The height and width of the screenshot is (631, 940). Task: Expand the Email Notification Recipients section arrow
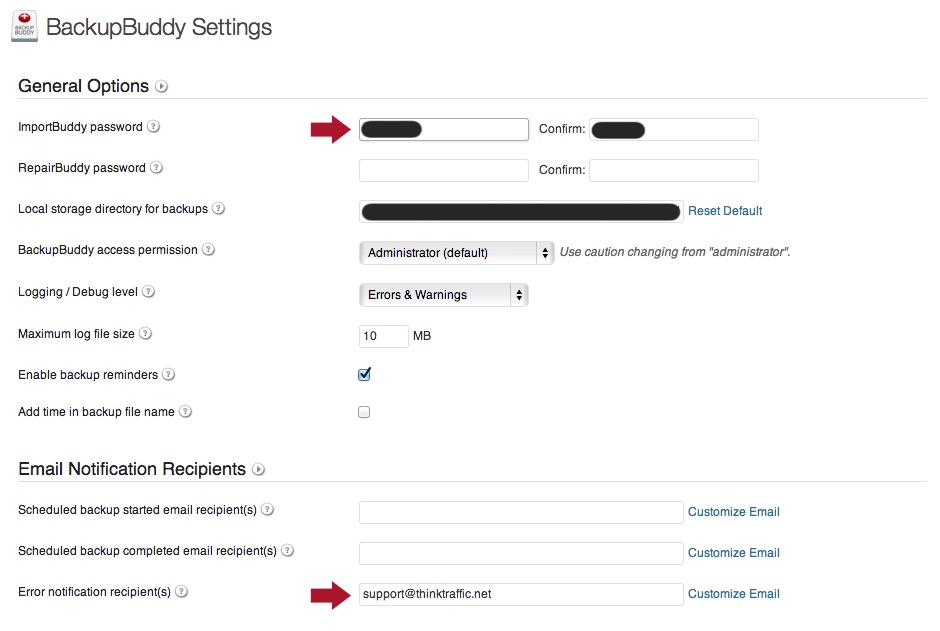[258, 469]
